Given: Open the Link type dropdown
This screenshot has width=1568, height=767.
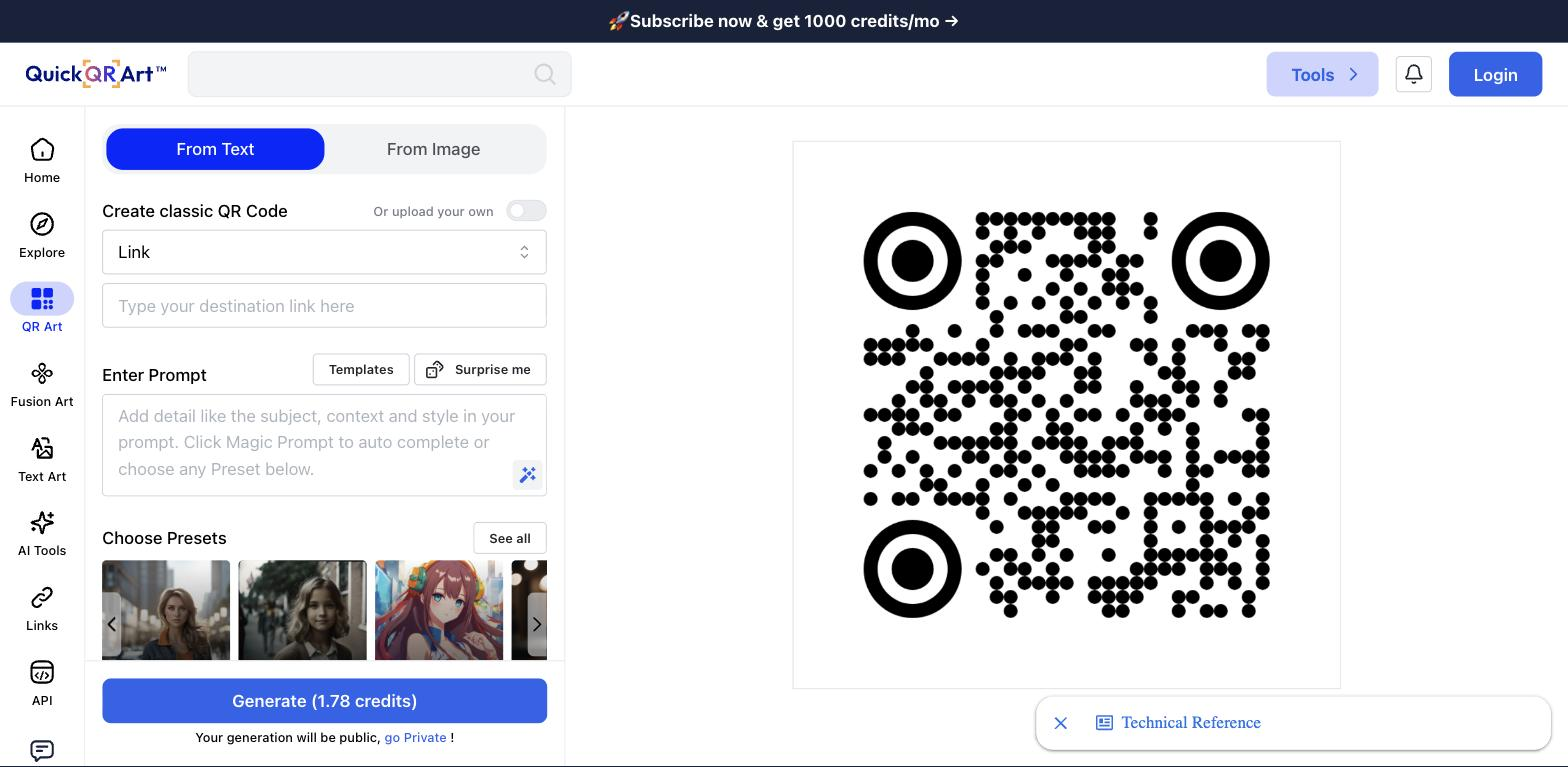Looking at the screenshot, I should tap(324, 252).
